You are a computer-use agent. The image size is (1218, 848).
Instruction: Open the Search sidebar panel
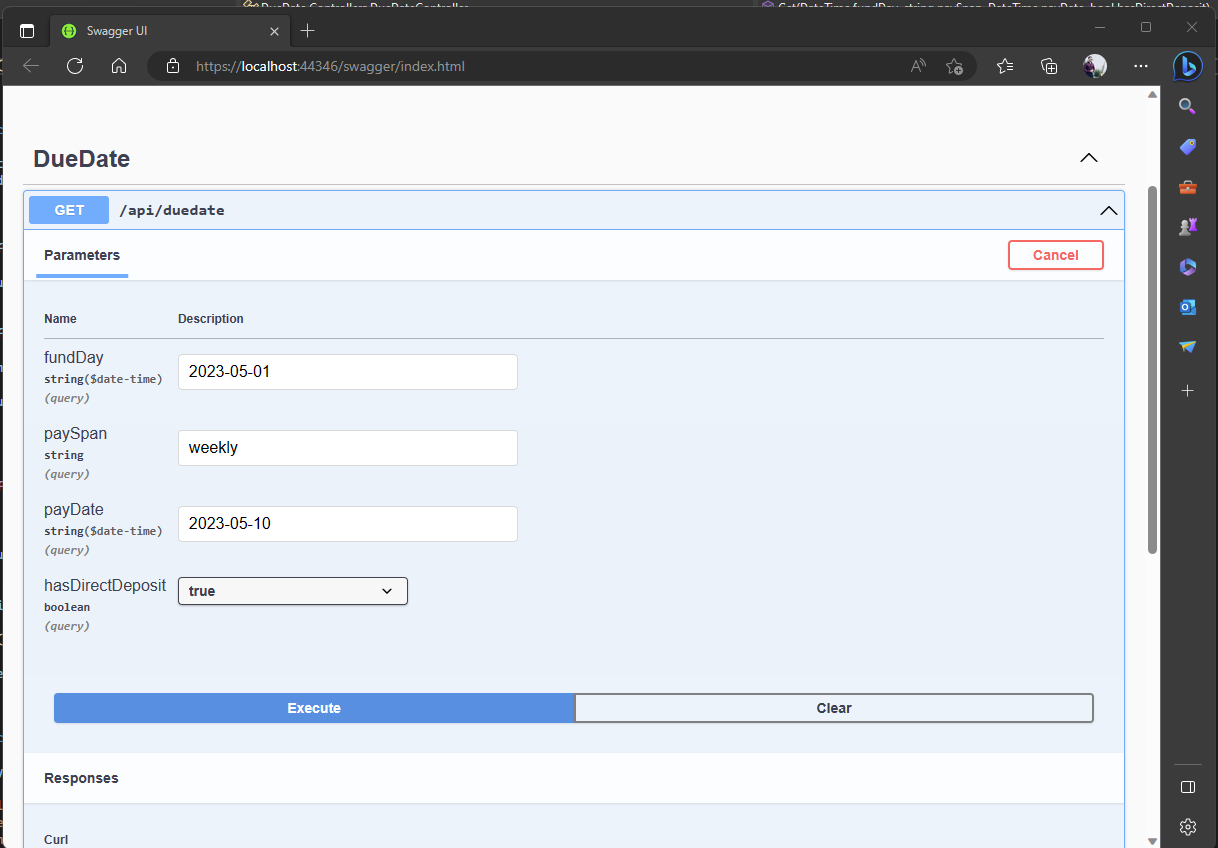click(x=1187, y=106)
